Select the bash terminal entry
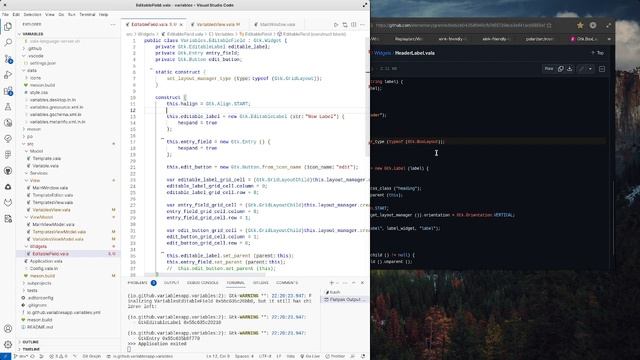Screen dimensions: 640x360 tap(335, 292)
